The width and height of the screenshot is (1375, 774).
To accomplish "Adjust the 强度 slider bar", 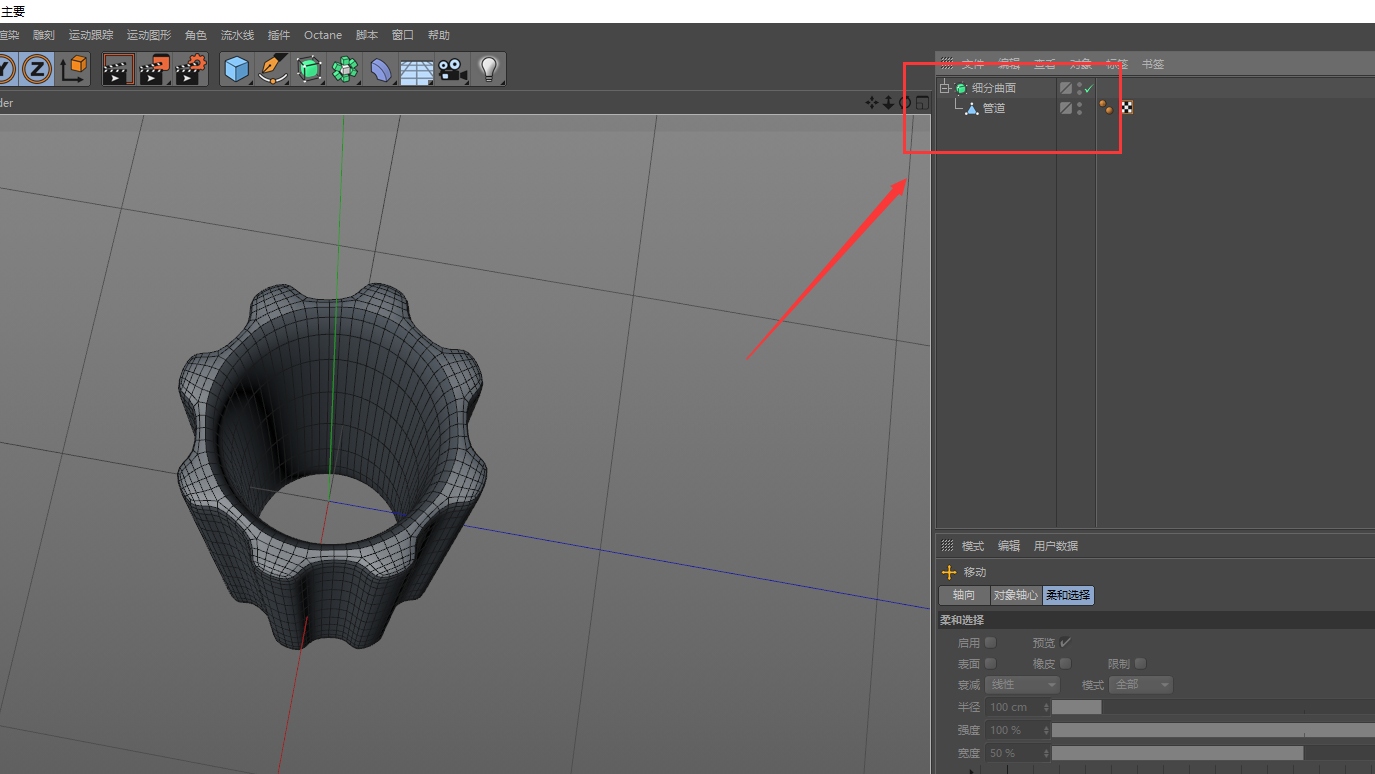I will tap(1213, 730).
